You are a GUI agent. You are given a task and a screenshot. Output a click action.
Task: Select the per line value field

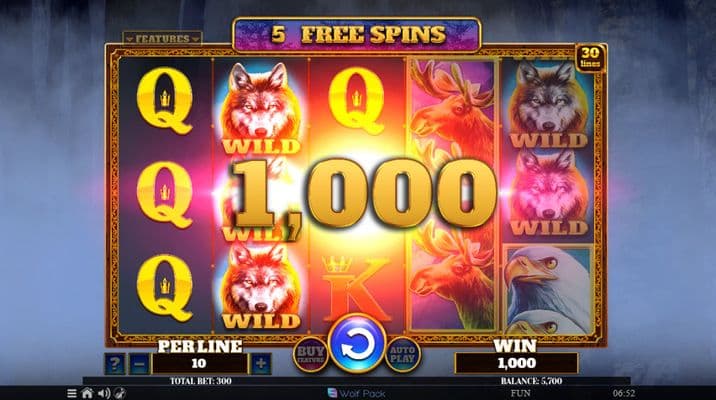pyautogui.click(x=199, y=364)
